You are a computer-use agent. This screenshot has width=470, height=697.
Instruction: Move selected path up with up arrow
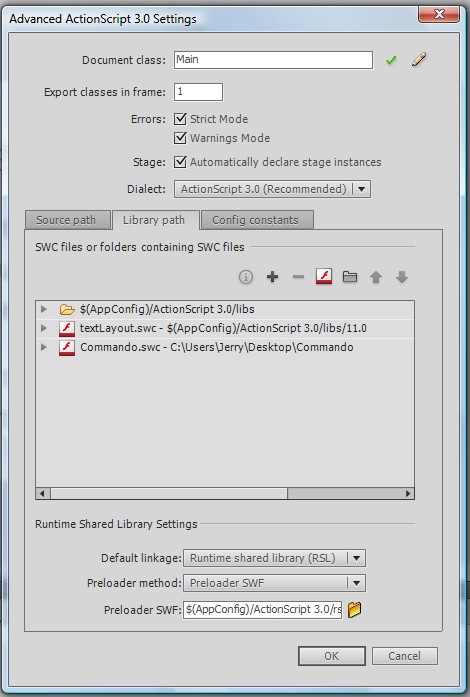click(376, 277)
